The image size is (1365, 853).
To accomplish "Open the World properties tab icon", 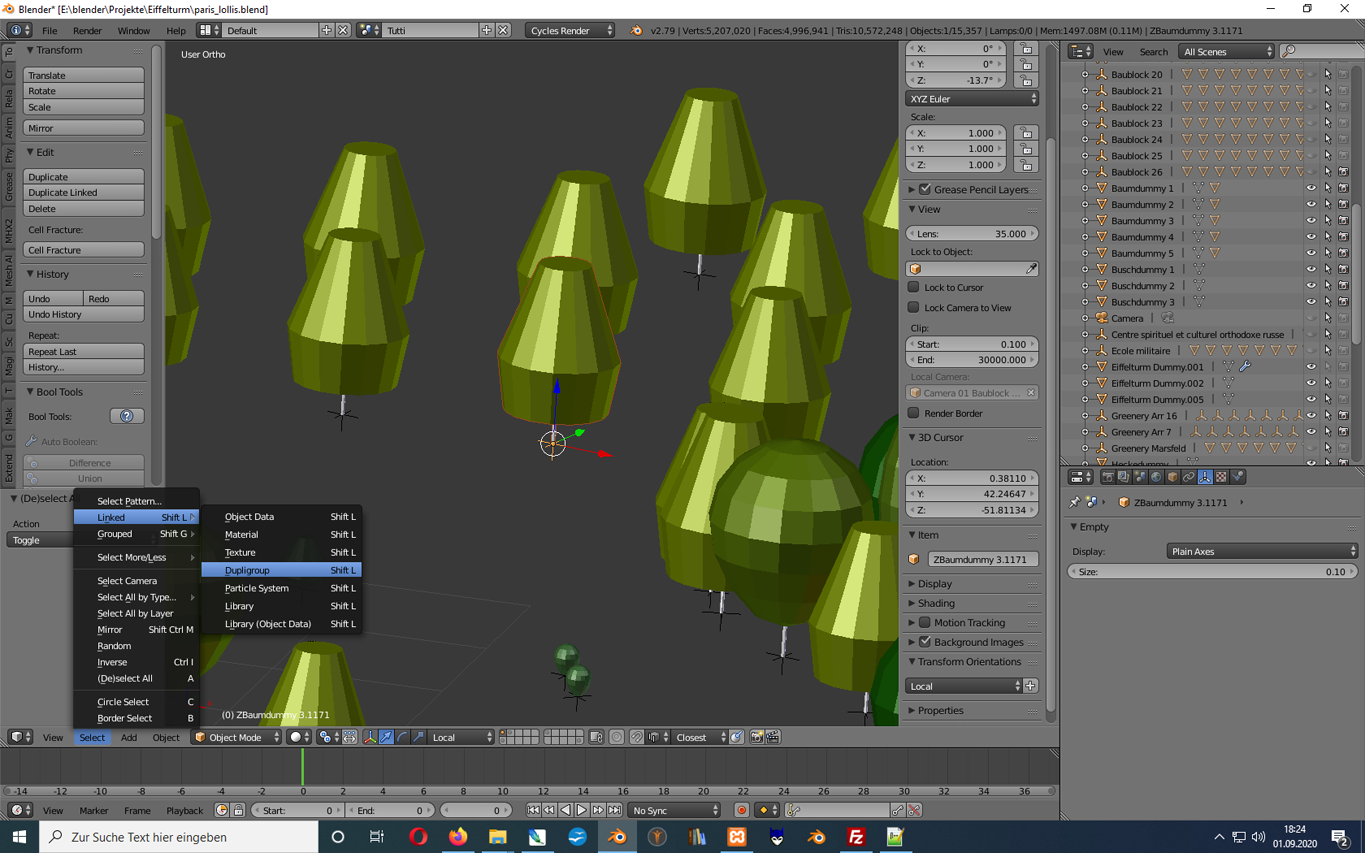I will click(1156, 477).
